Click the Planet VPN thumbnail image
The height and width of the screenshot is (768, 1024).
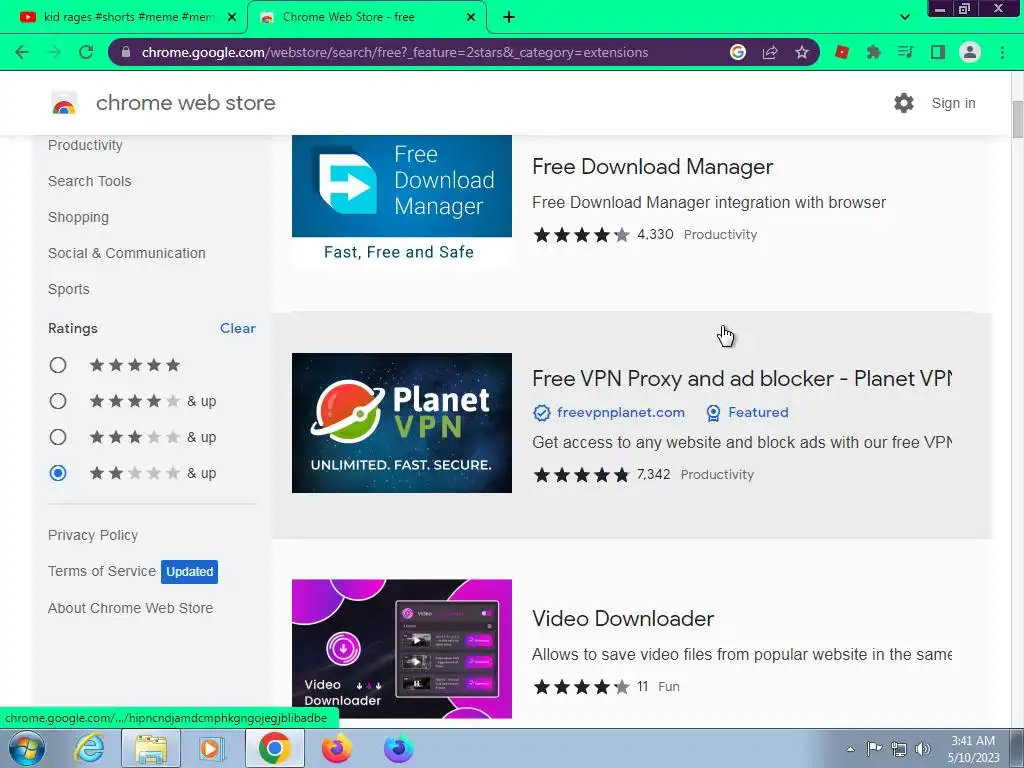coord(402,423)
